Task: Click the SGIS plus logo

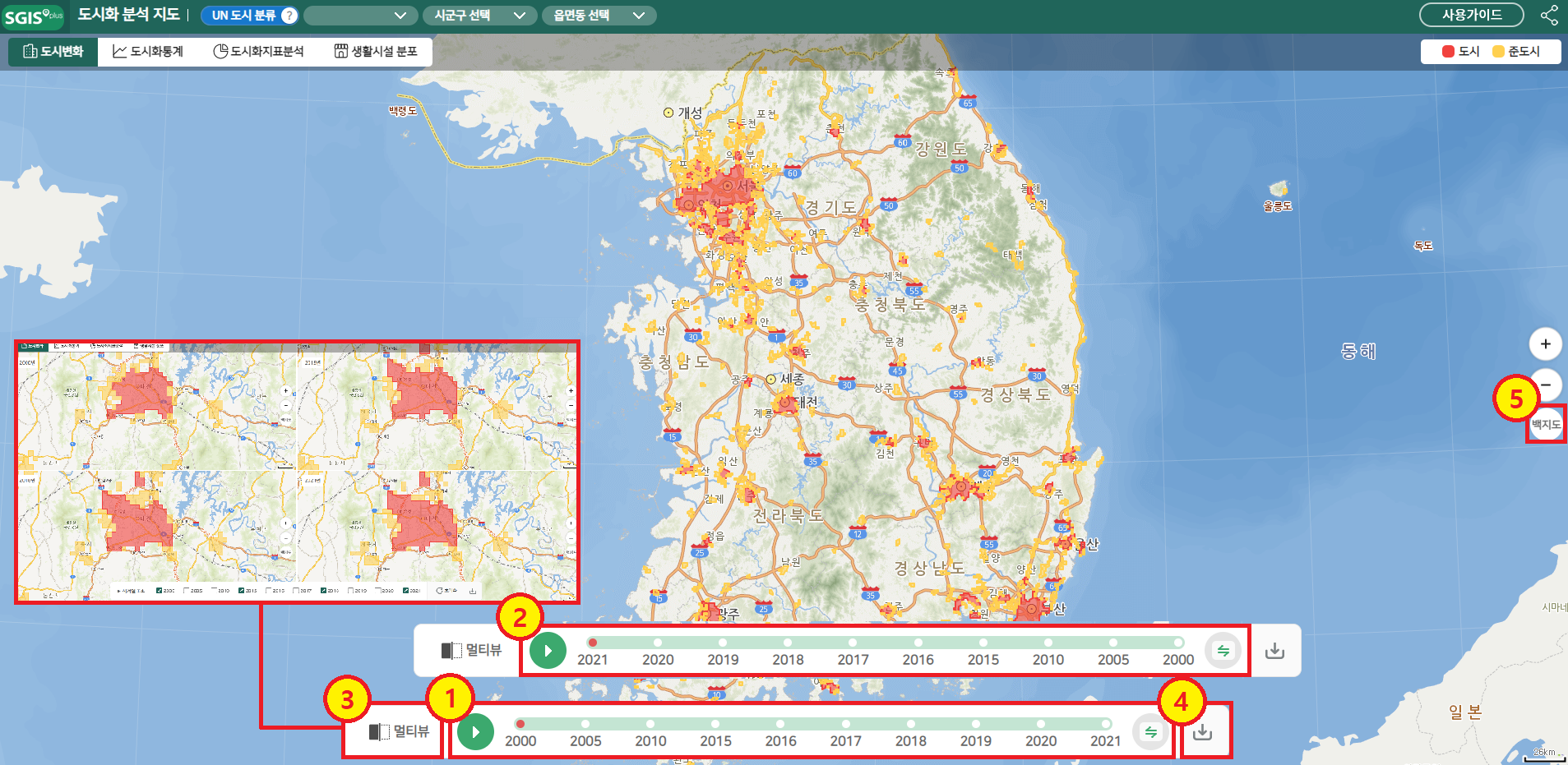Action: click(33, 16)
